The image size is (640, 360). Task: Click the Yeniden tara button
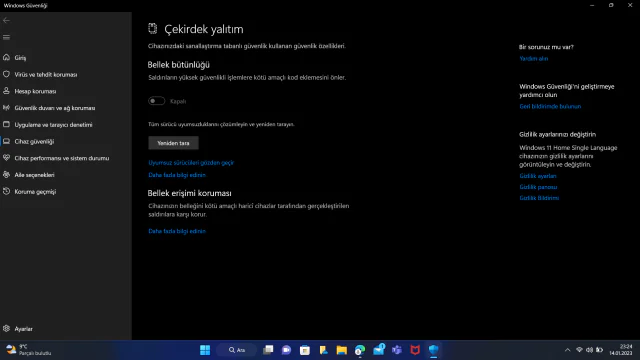point(173,143)
